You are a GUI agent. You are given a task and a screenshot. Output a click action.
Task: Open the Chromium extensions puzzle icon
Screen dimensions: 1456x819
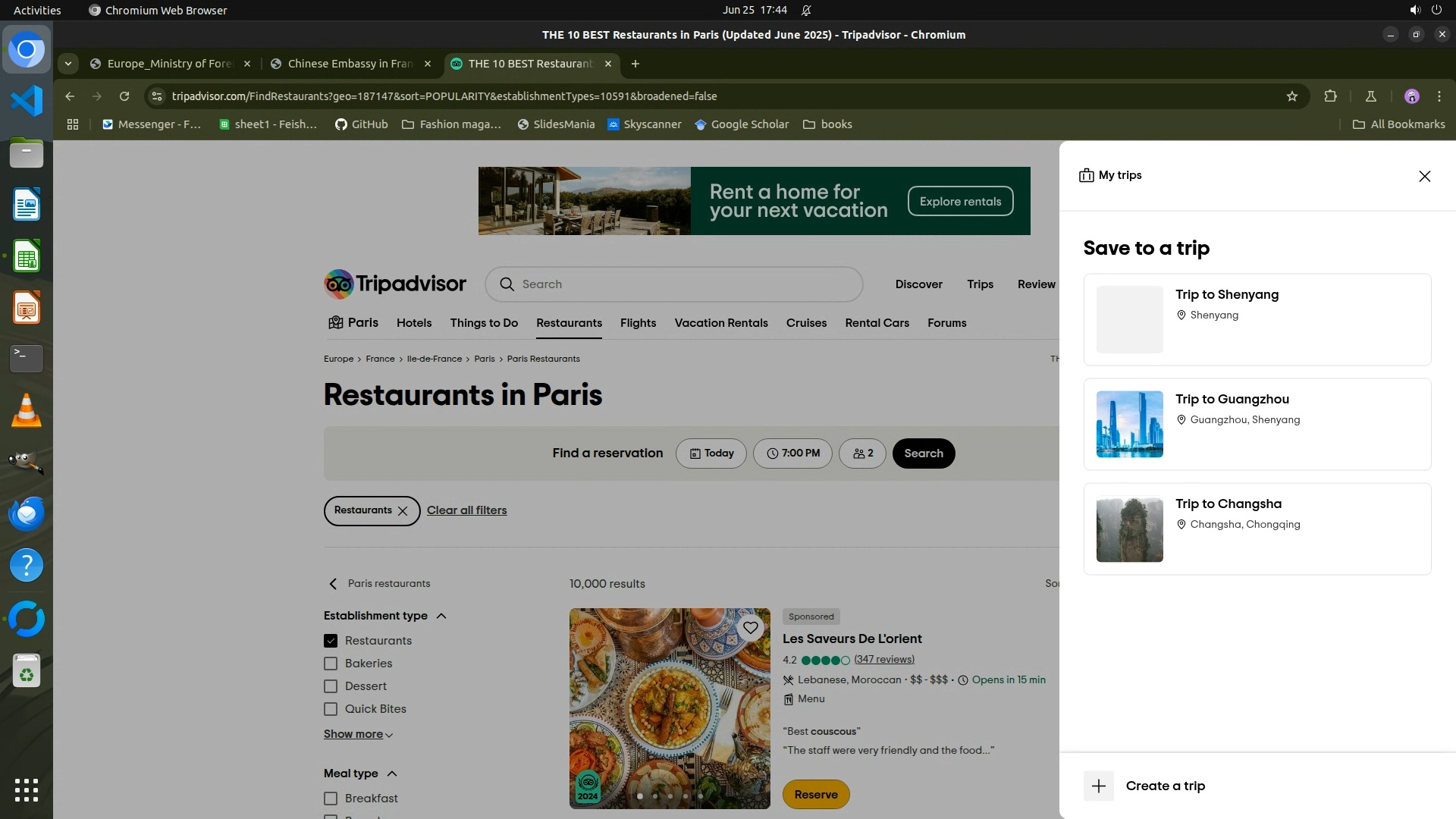click(x=1330, y=96)
